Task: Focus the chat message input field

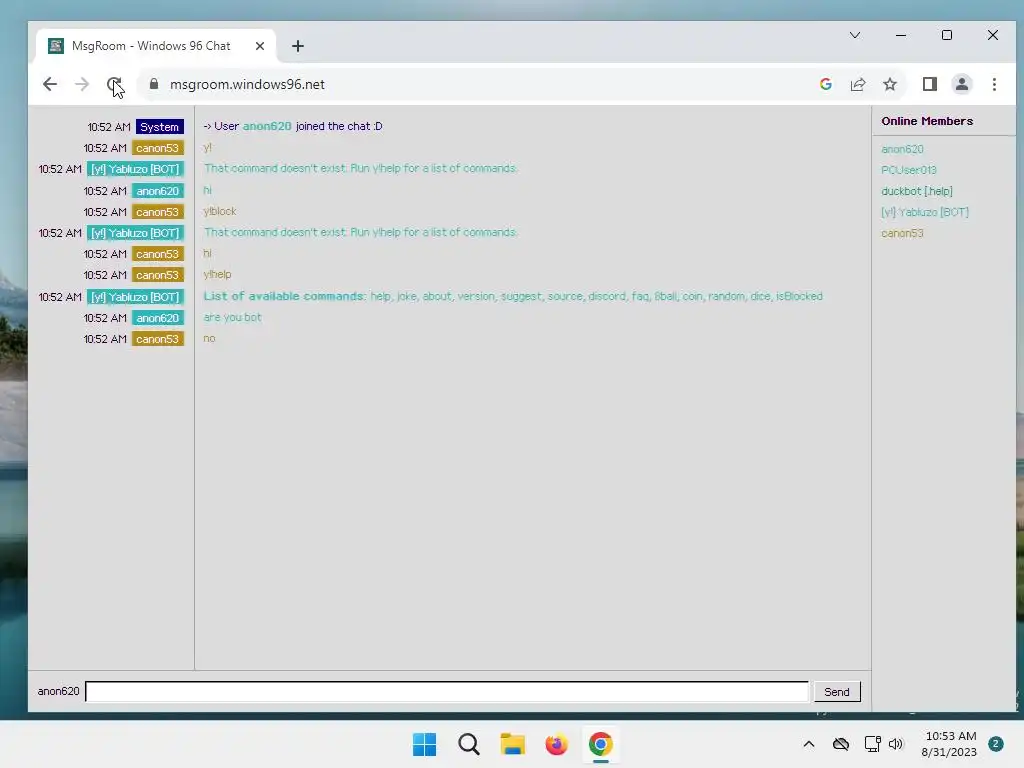Action: click(447, 692)
